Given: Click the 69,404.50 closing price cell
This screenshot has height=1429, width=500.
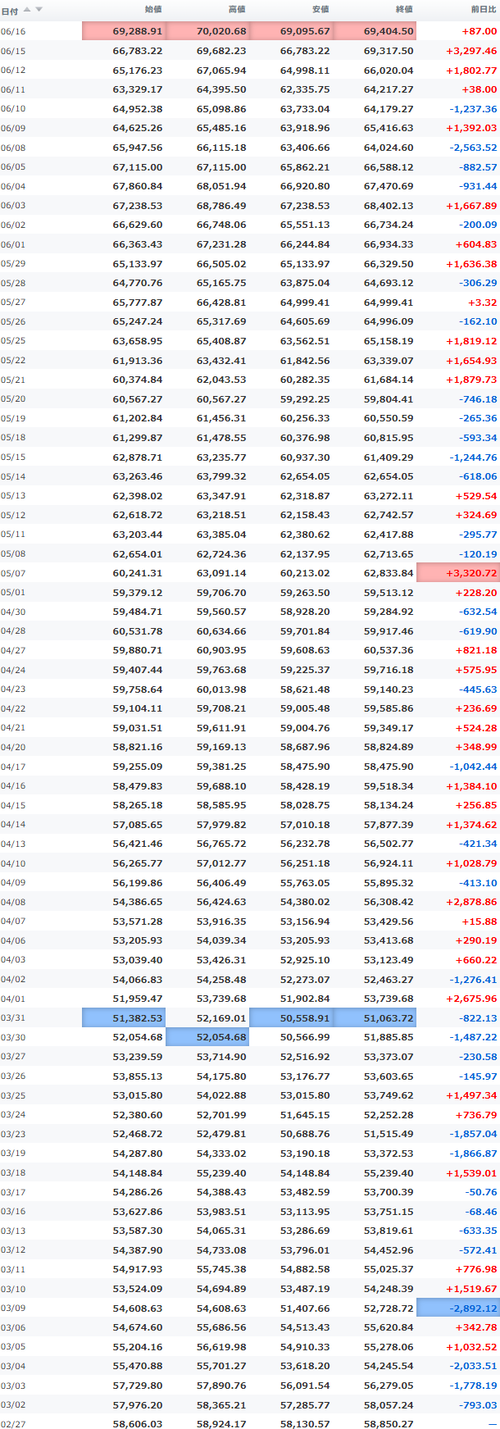Looking at the screenshot, I should (374, 32).
